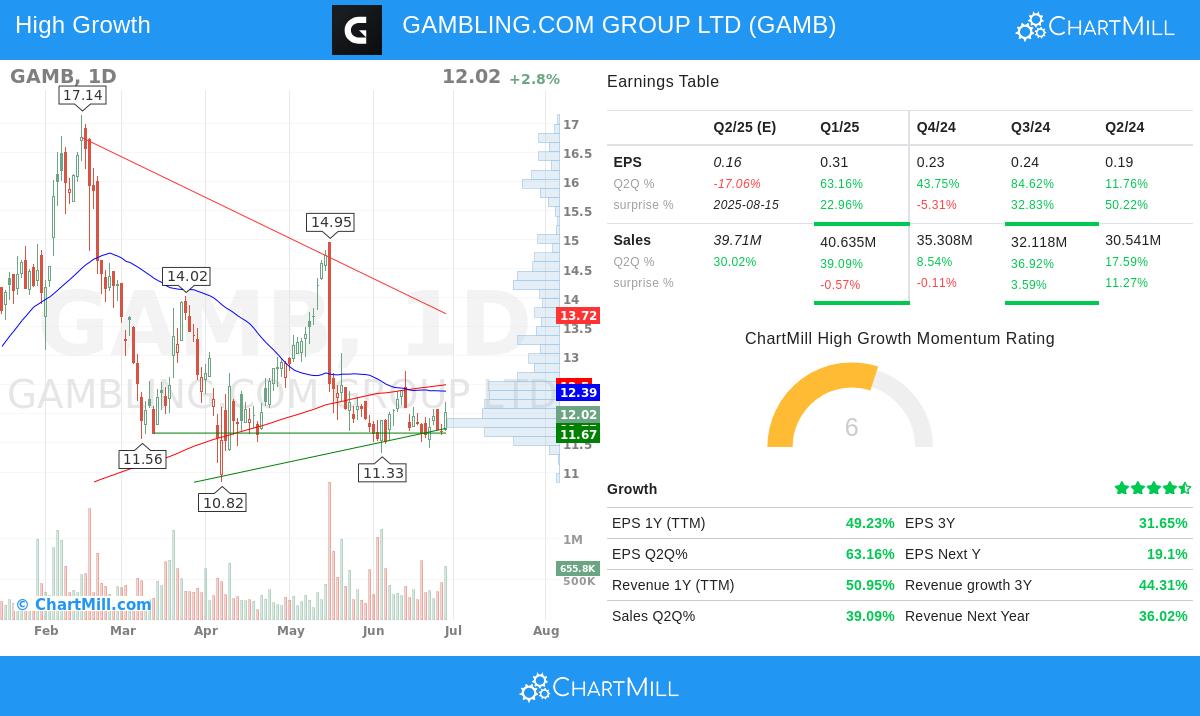Click the ChartMill logo in footer
Screen dimensions: 1200x716
[x=599, y=687]
